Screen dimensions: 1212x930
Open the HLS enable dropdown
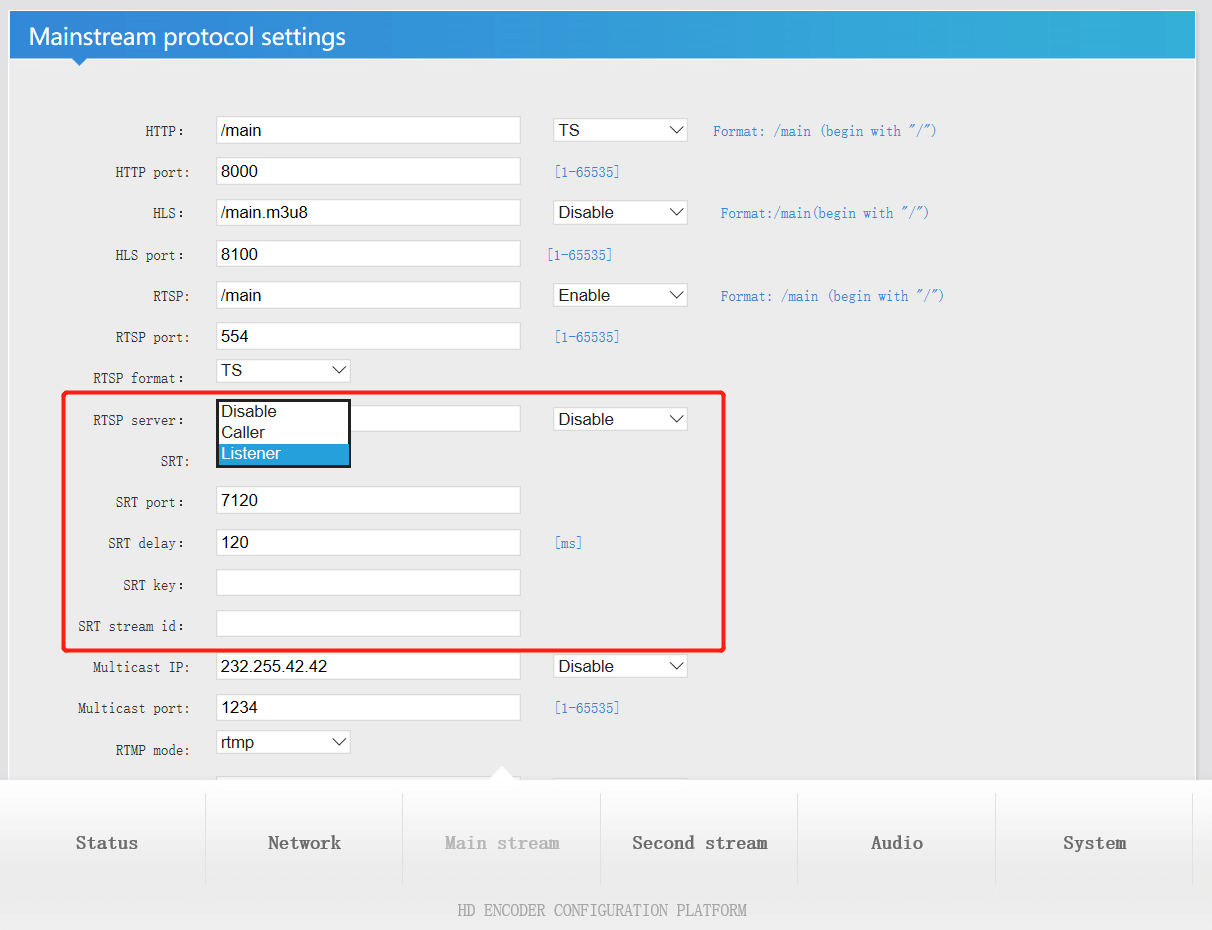tap(619, 212)
